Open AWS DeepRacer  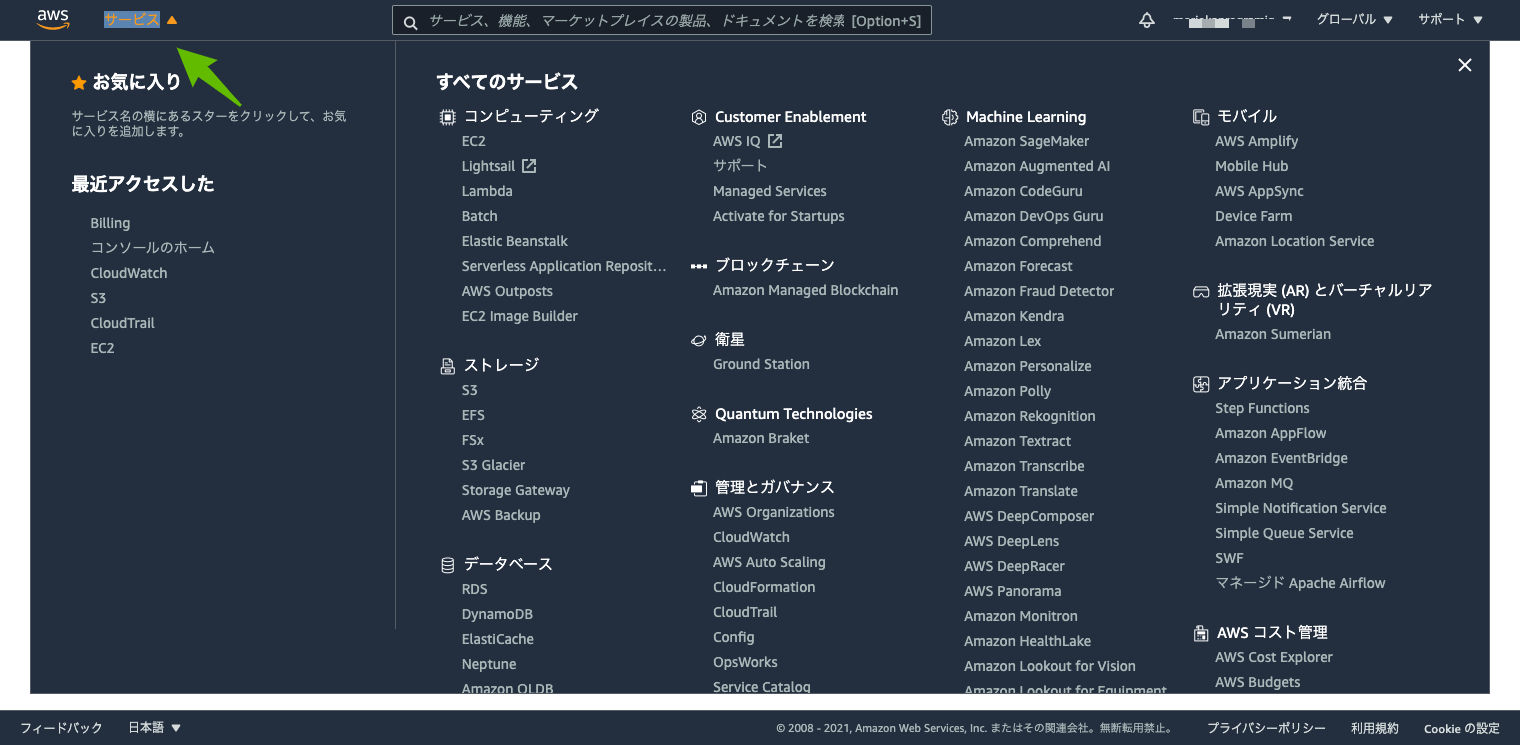pos(1014,566)
